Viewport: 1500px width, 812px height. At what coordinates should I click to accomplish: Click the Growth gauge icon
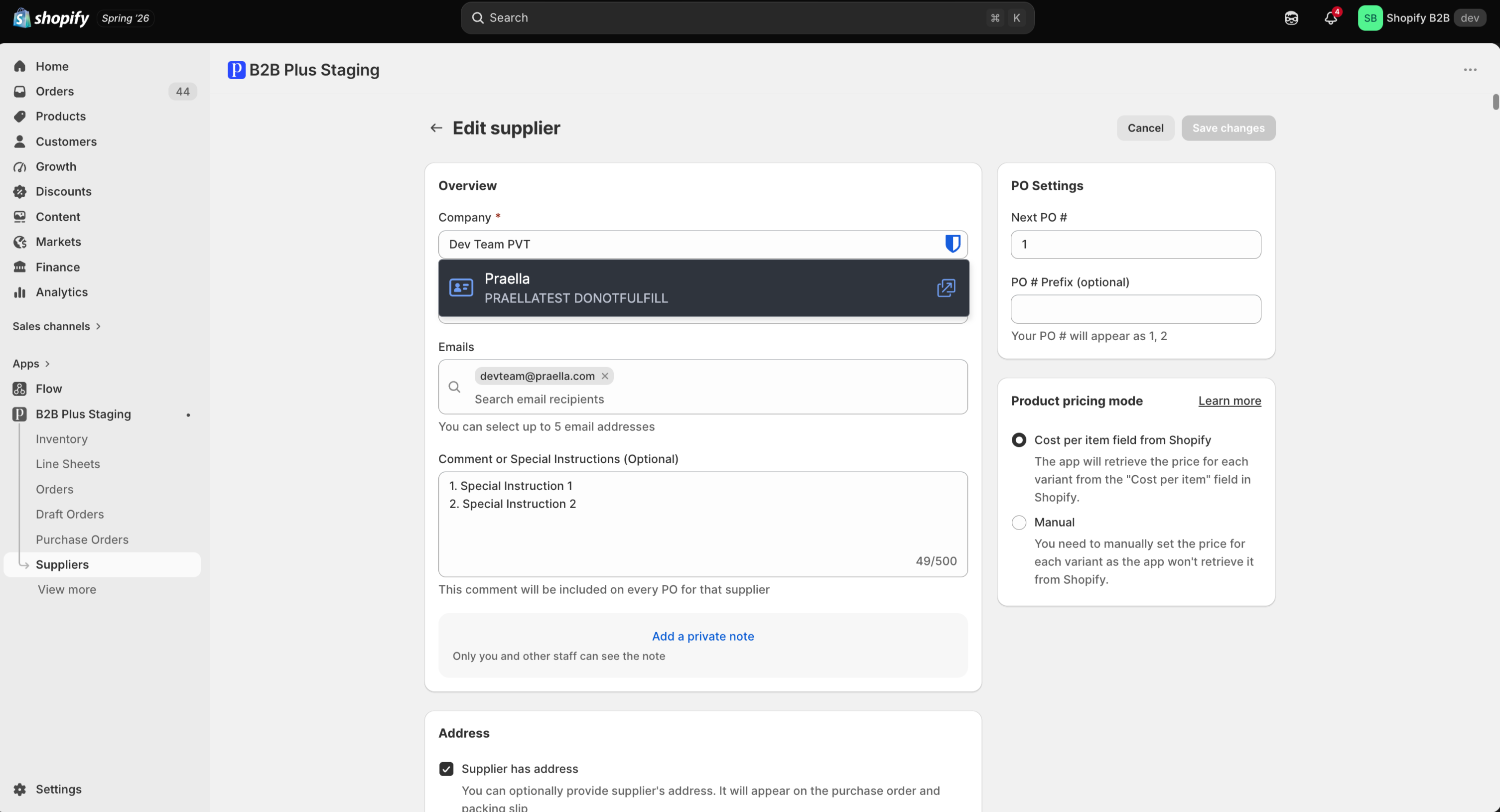[x=20, y=166]
